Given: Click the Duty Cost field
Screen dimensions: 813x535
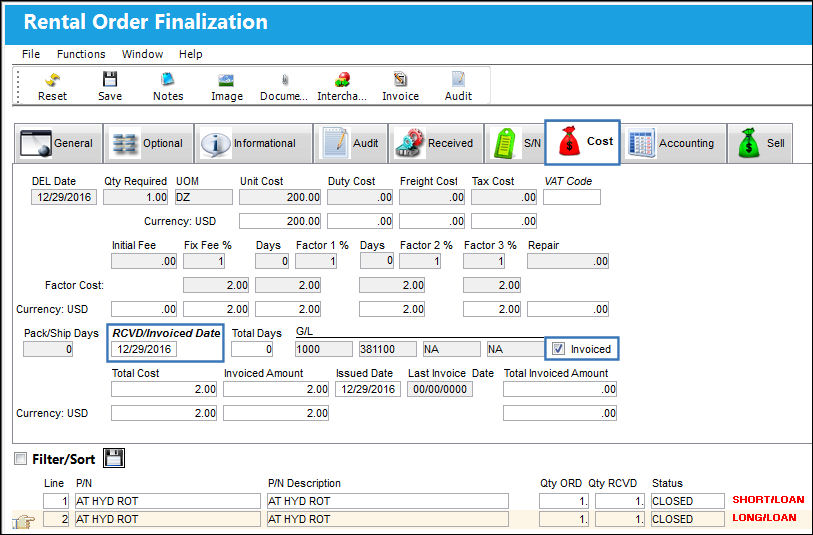Looking at the screenshot, I should (x=360, y=198).
